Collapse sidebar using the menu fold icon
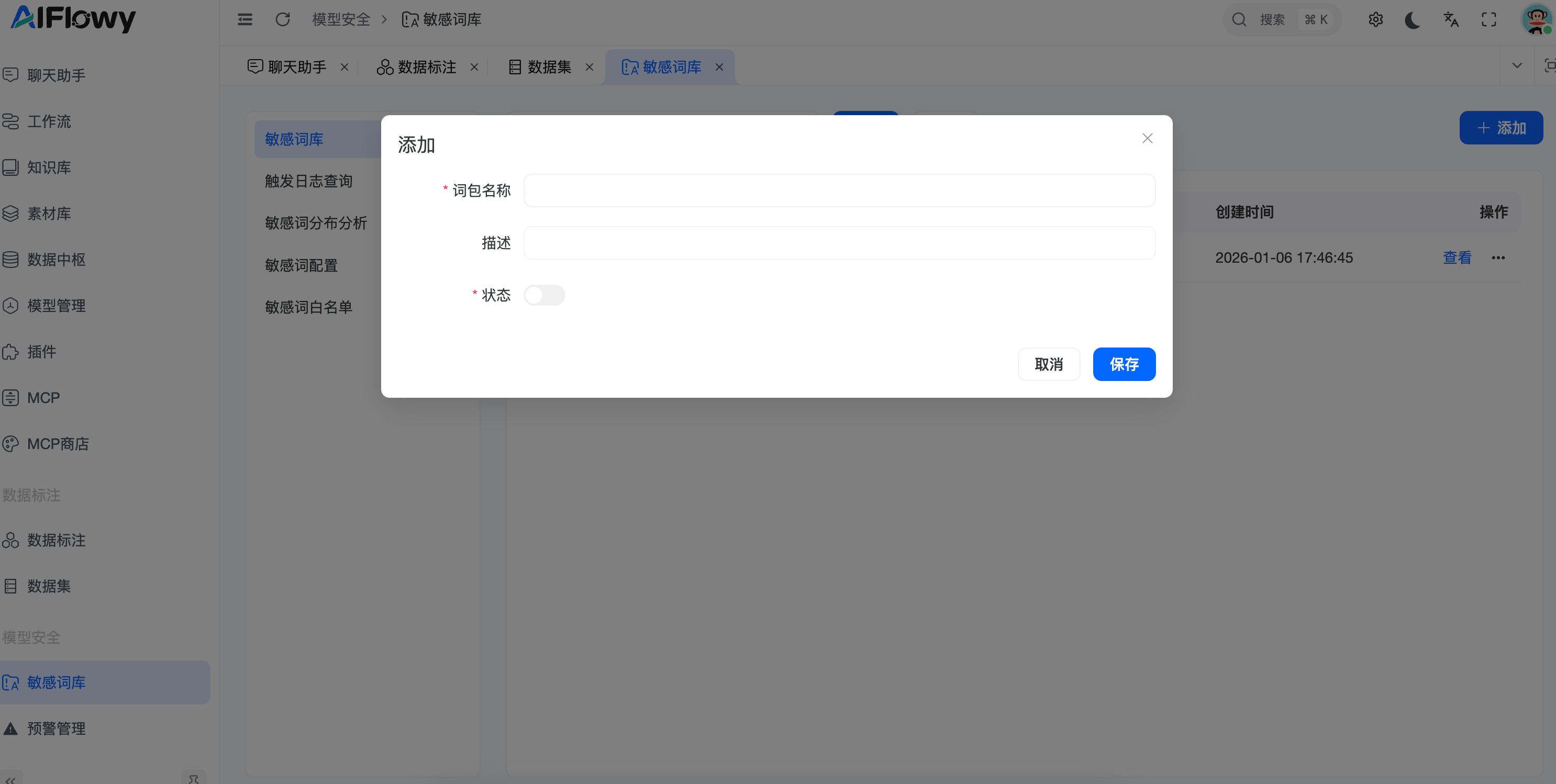 click(x=244, y=19)
